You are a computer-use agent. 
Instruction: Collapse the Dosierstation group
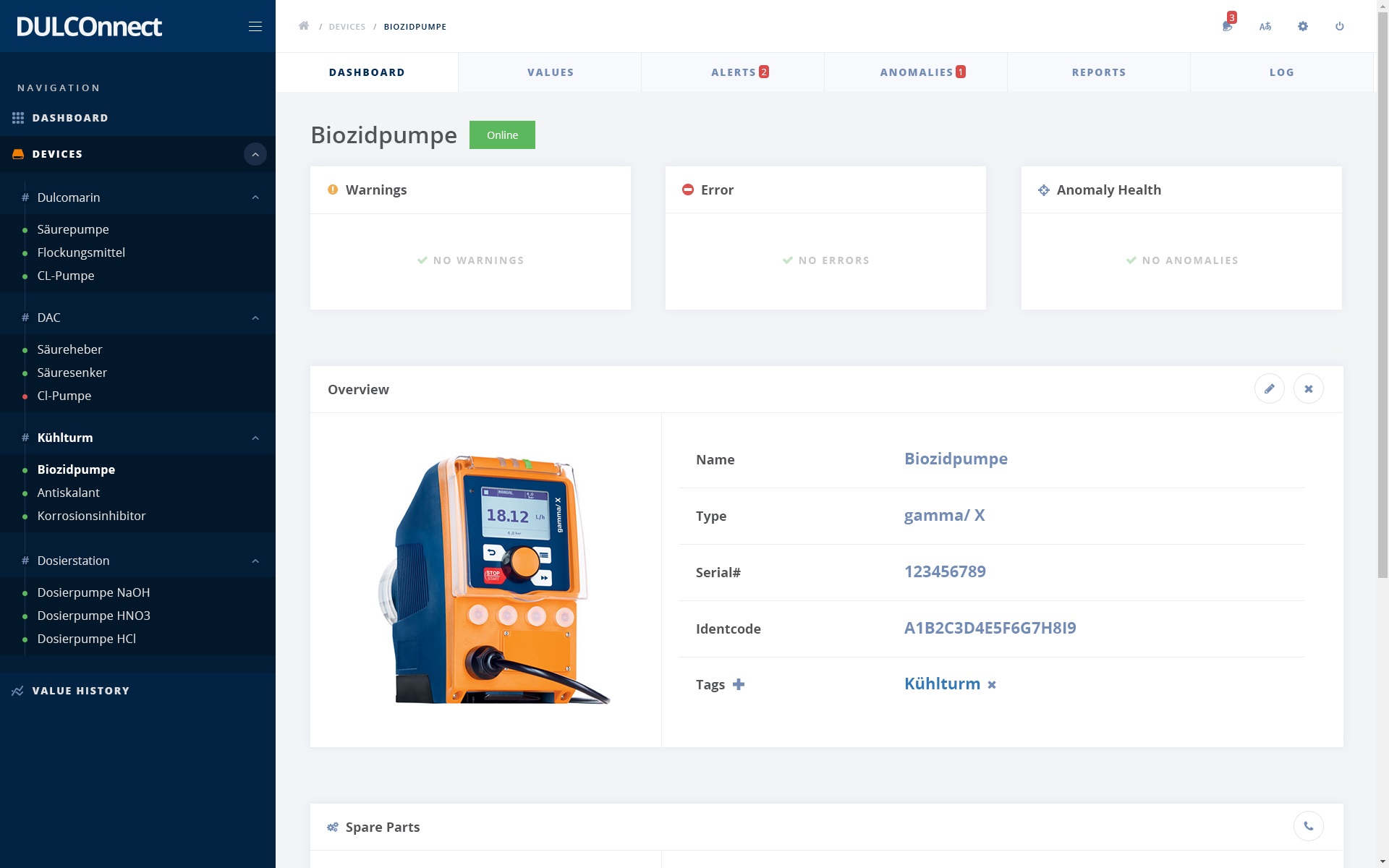[255, 561]
